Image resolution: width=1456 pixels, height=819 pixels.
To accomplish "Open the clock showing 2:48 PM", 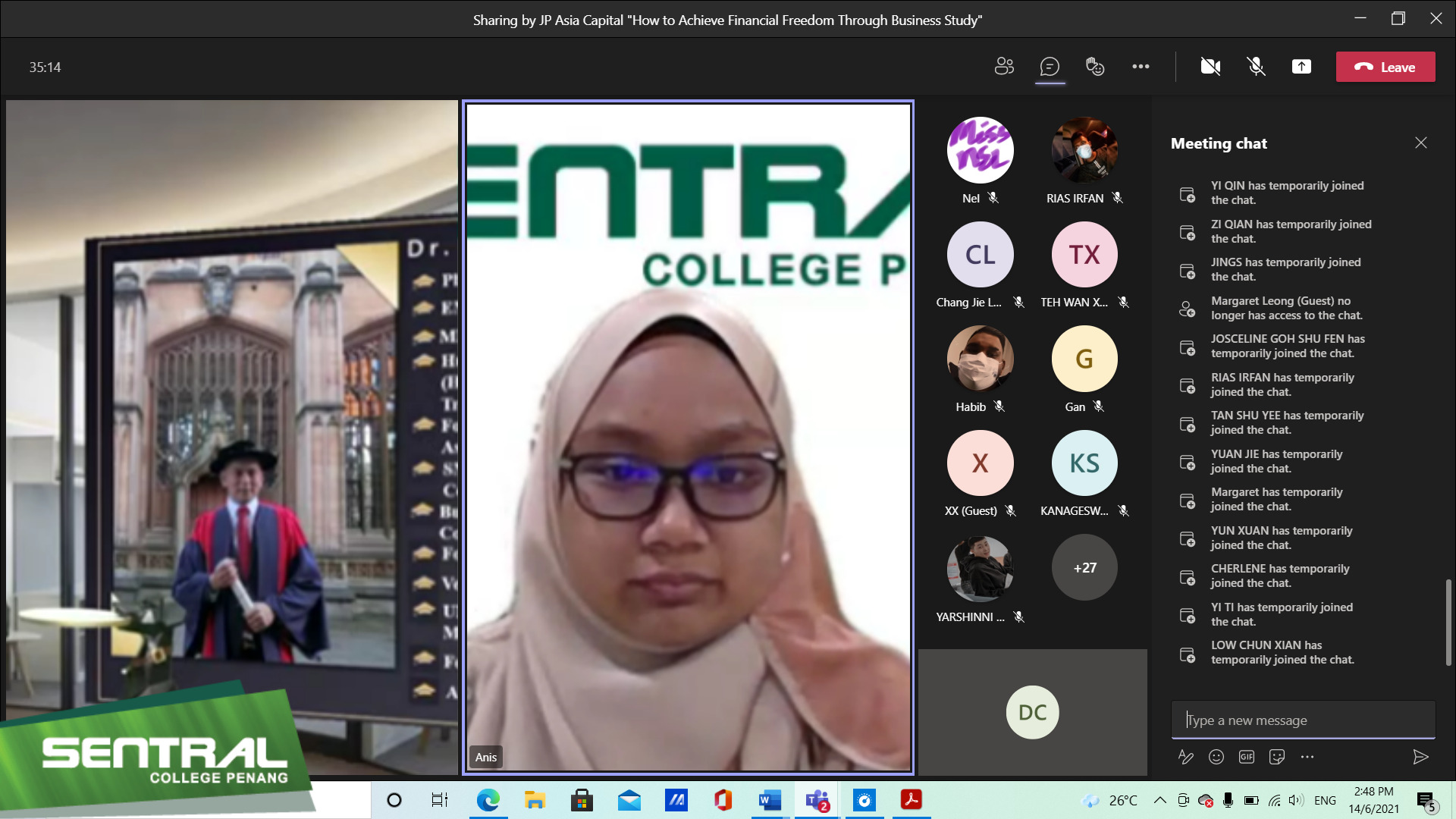I will click(1373, 800).
